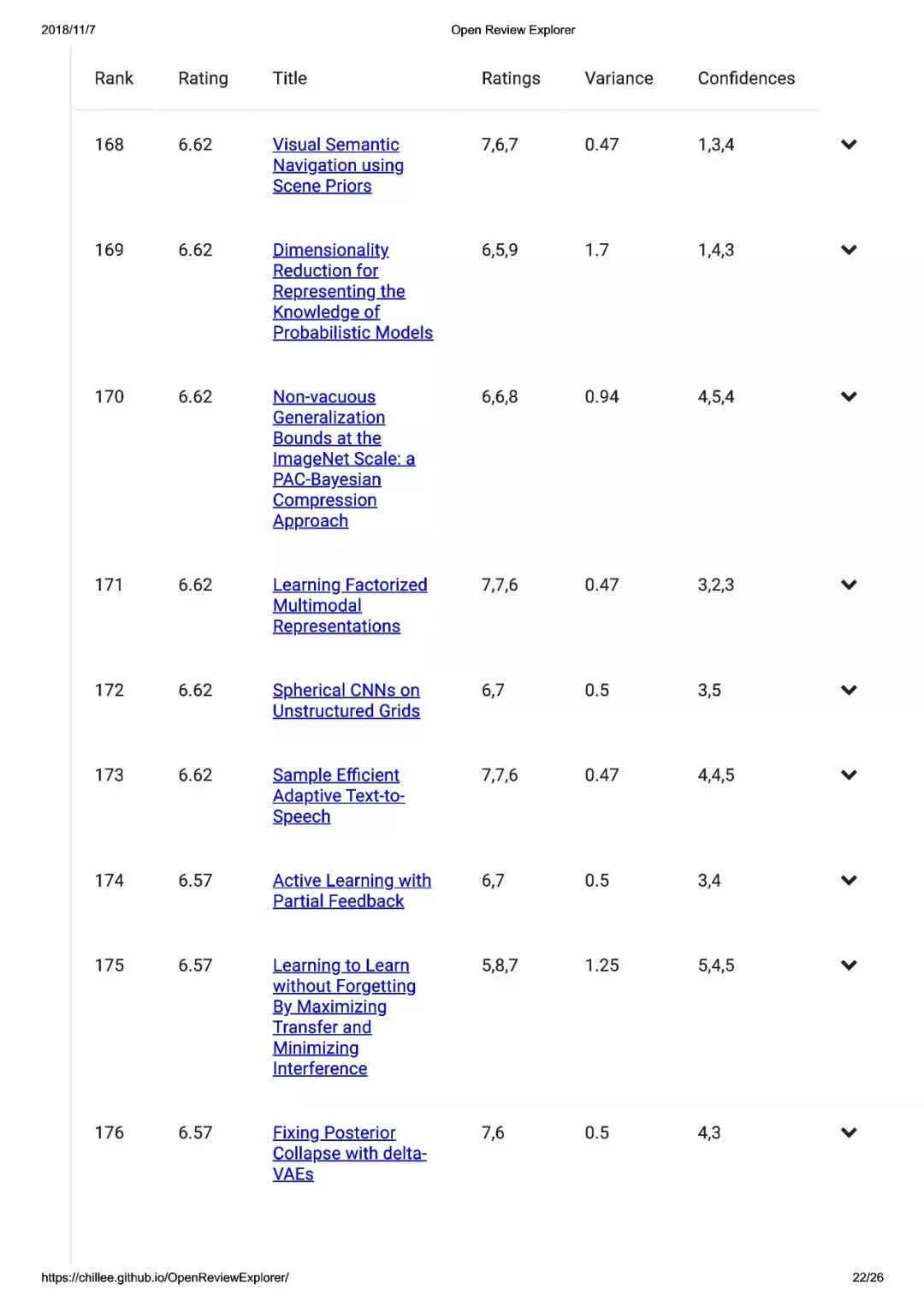Screen dimensions: 924x1307
Task: Select rank cell 172
Action: 109,690
